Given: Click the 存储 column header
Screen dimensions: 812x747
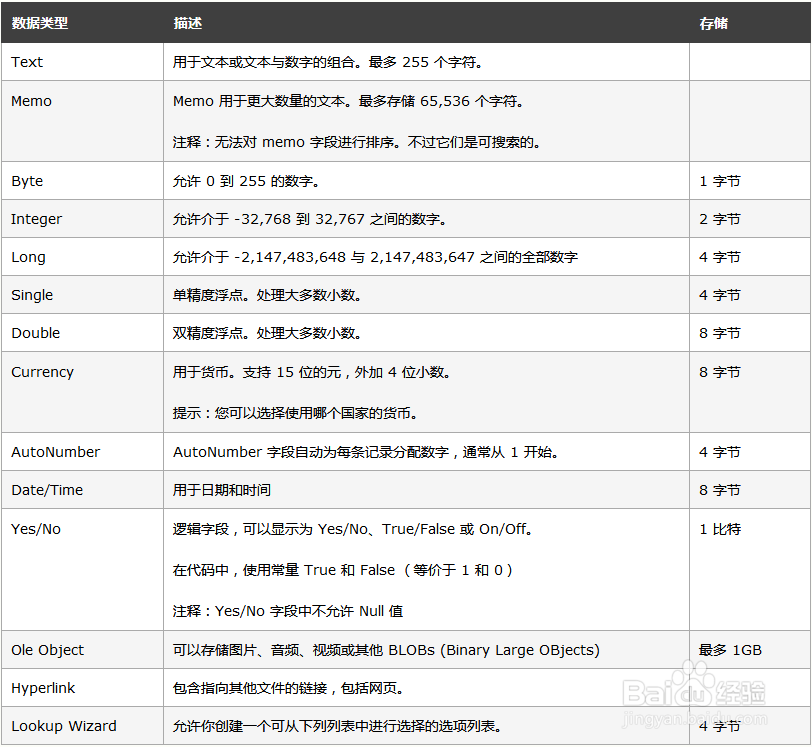Looking at the screenshot, I should tap(713, 23).
